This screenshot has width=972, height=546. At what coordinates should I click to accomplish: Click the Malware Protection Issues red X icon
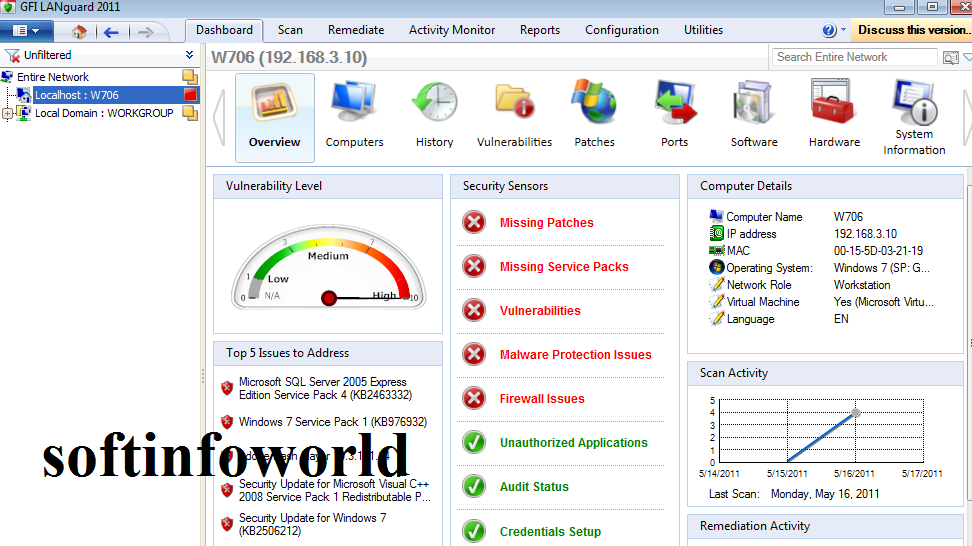[474, 354]
